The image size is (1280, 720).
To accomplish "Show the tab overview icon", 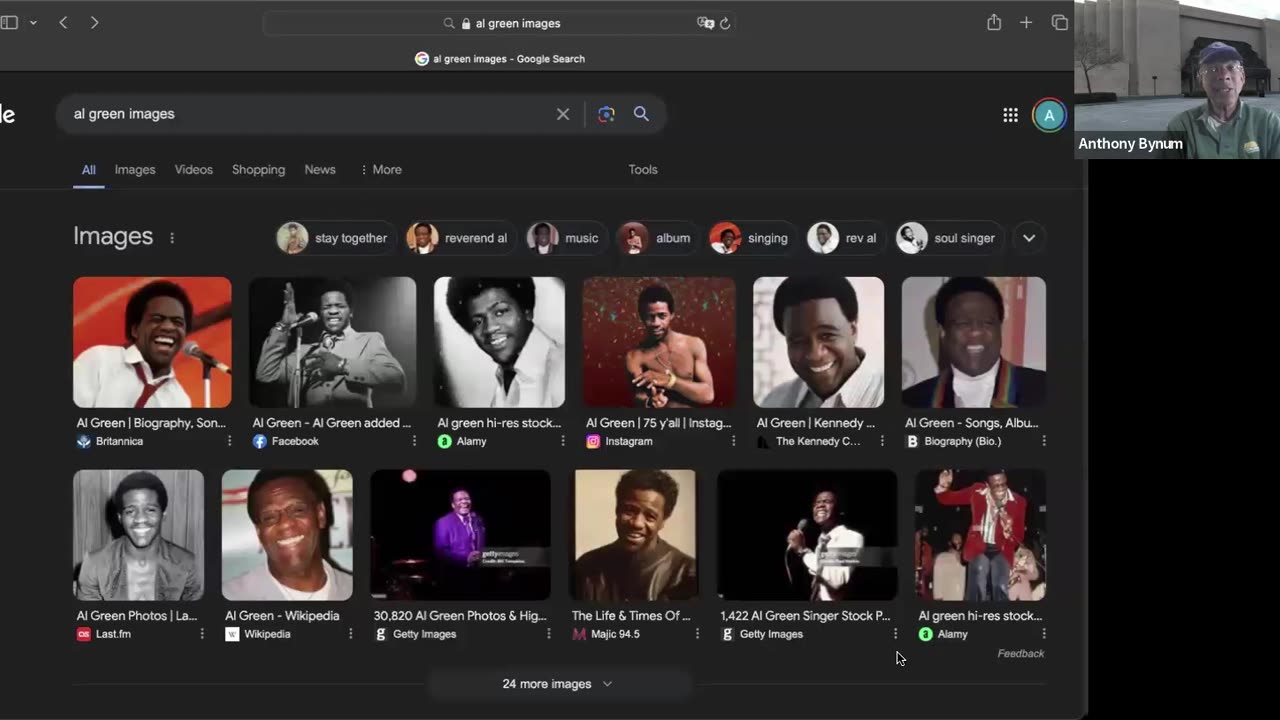I will [x=1060, y=22].
